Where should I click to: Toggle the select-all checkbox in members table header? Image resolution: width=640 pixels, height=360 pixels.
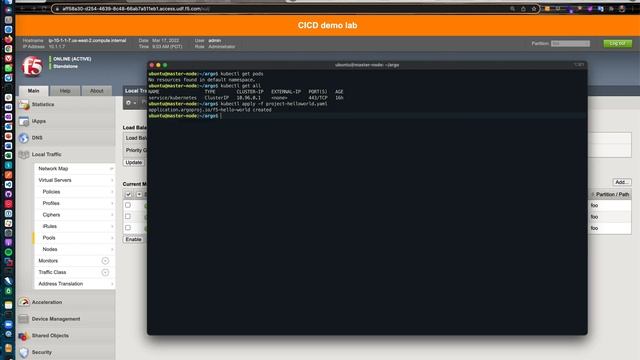coord(128,195)
